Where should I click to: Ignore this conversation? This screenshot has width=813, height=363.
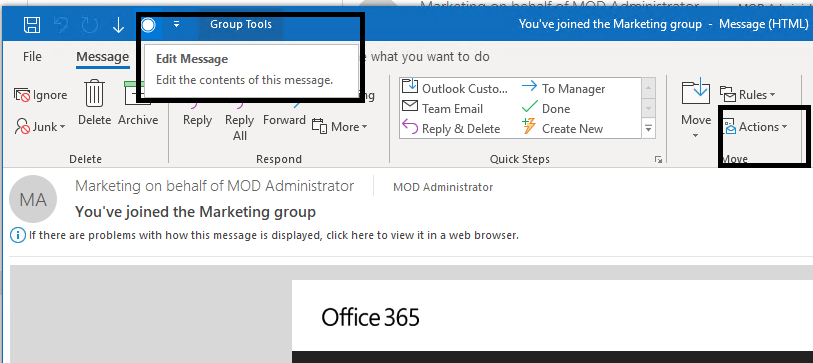click(40, 95)
